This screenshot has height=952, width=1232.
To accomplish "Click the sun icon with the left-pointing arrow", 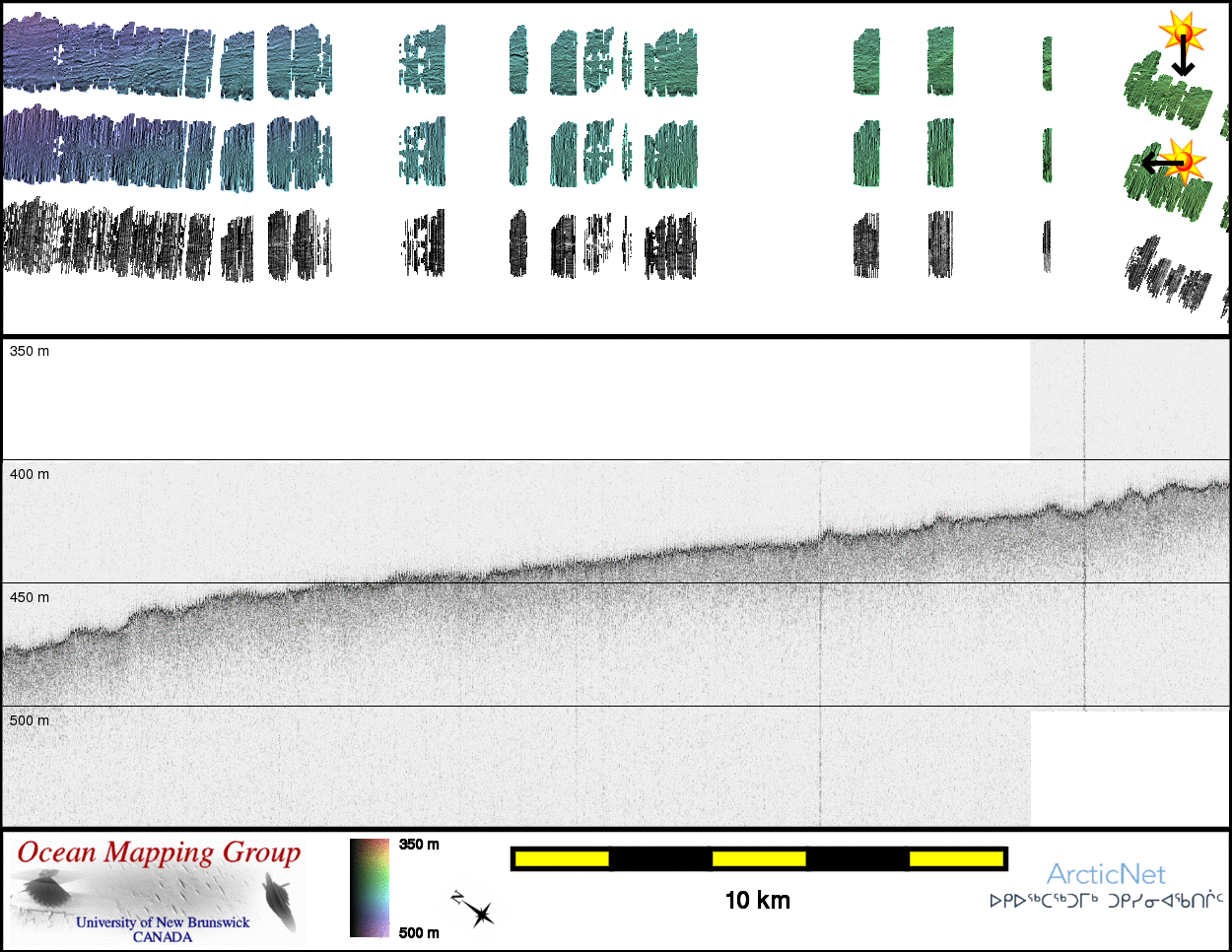I will [x=1184, y=160].
